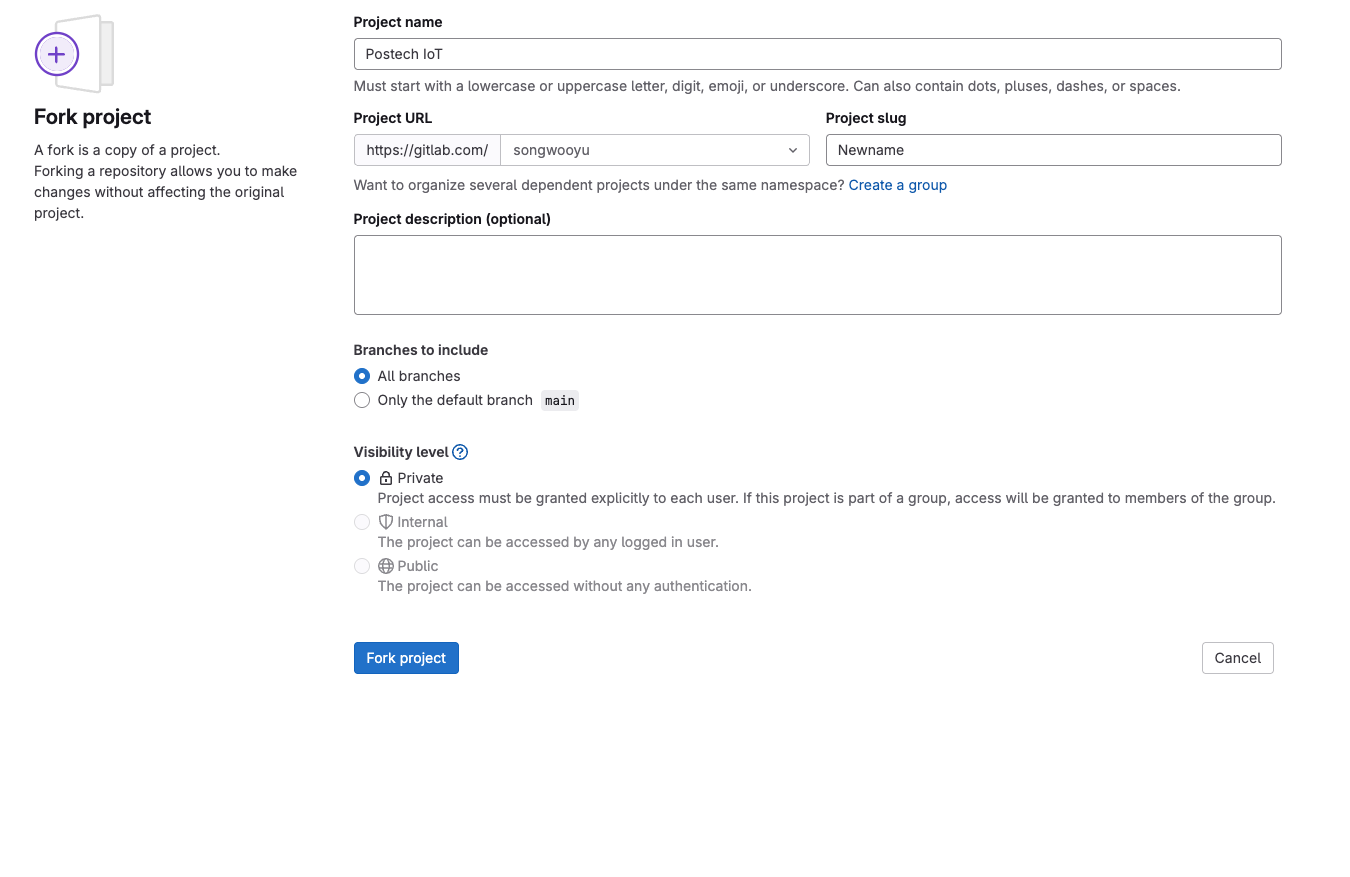Select the Public visibility radio button
This screenshot has width=1350, height=877.
point(362,566)
